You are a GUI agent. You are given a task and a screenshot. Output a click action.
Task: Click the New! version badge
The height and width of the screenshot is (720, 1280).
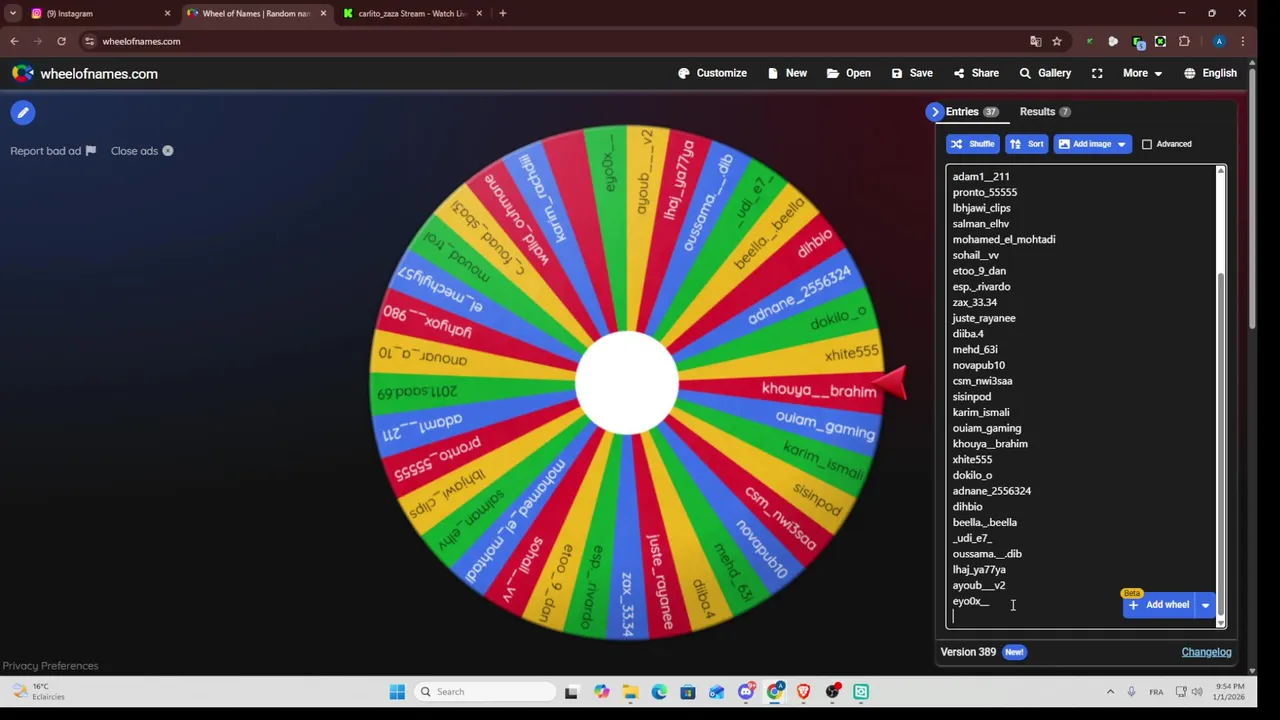[1014, 652]
